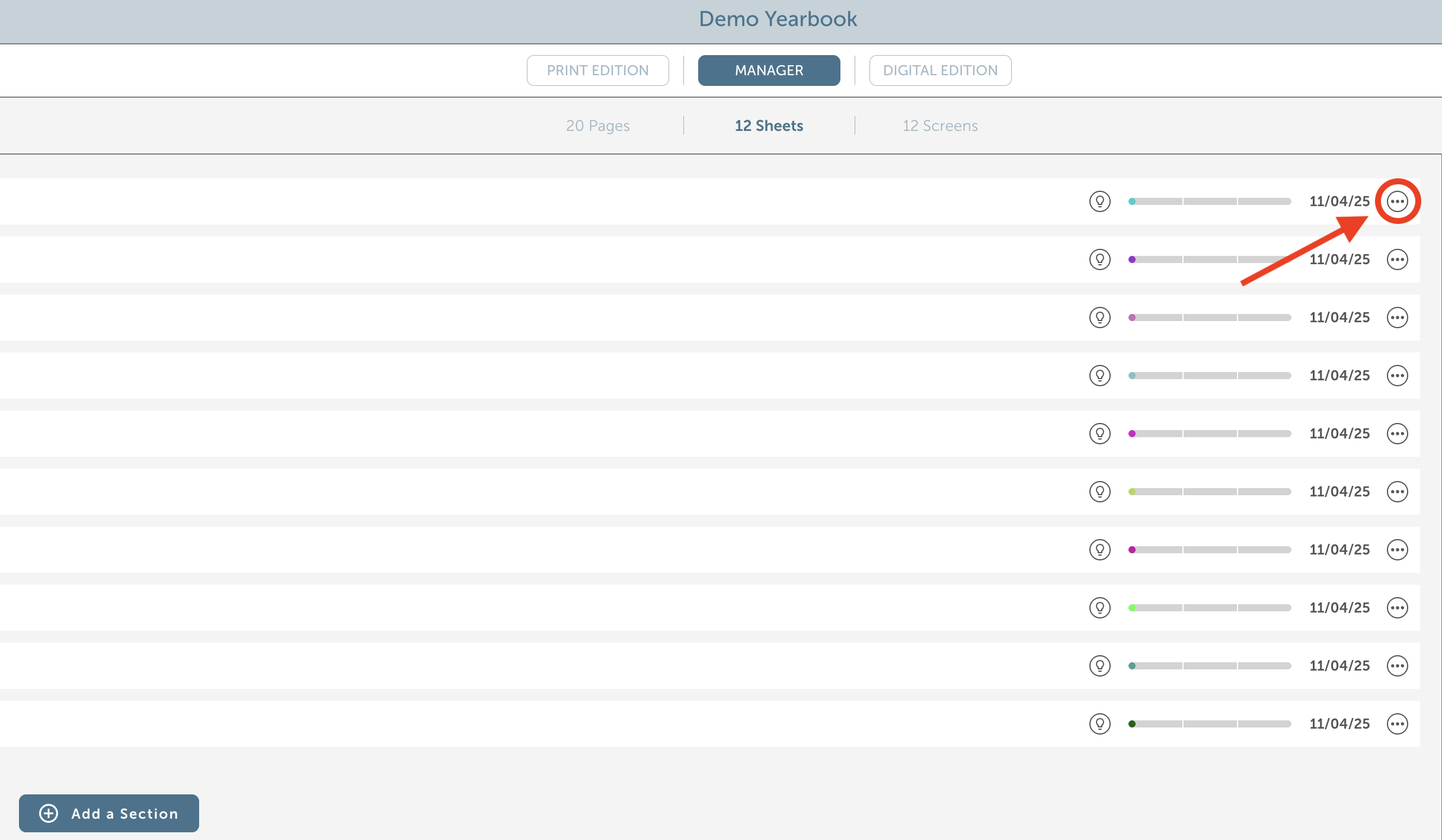Image resolution: width=1442 pixels, height=840 pixels.
Task: Click the lightbulb in the fourth row with dusty-blue dot
Action: pyautogui.click(x=1099, y=376)
